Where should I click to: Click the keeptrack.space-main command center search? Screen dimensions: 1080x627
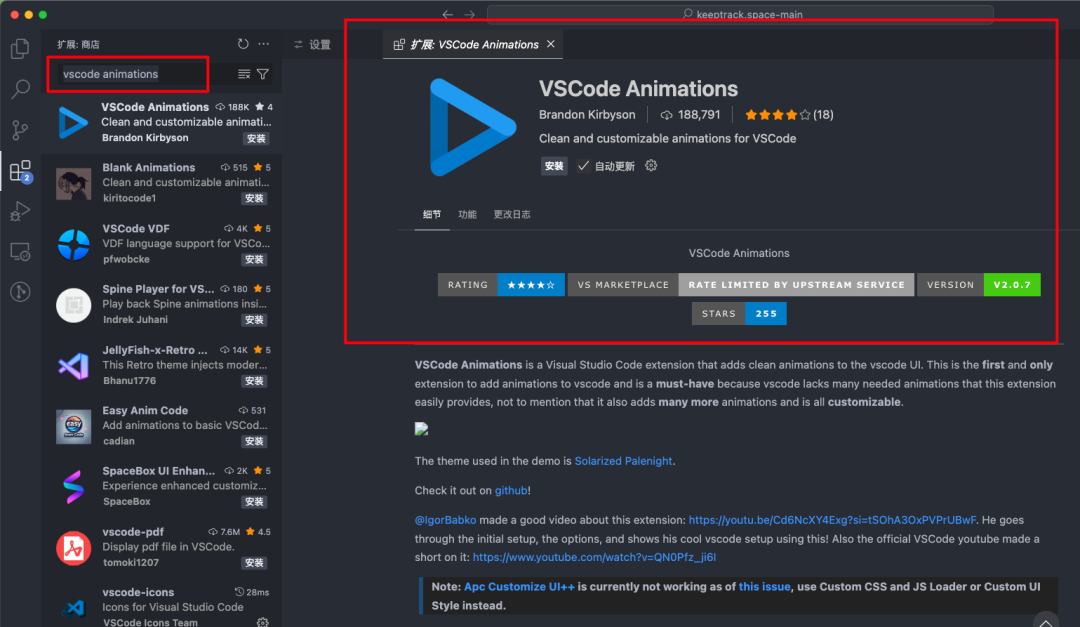[740, 14]
